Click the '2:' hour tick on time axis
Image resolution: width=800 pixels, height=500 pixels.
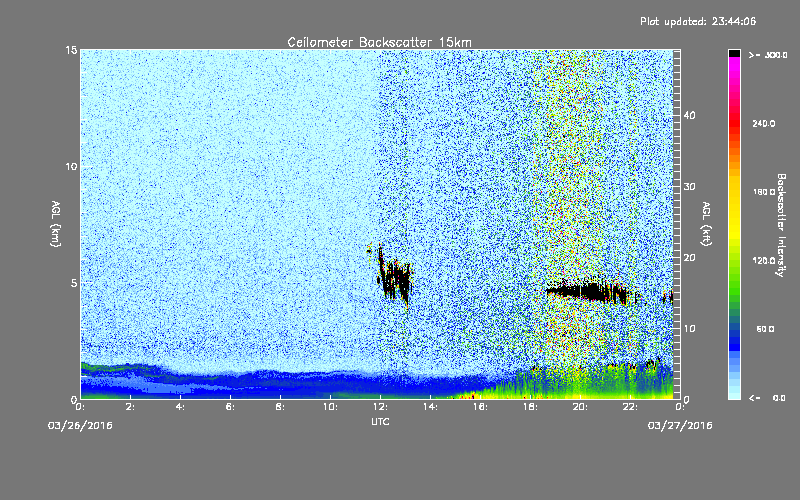click(131, 407)
